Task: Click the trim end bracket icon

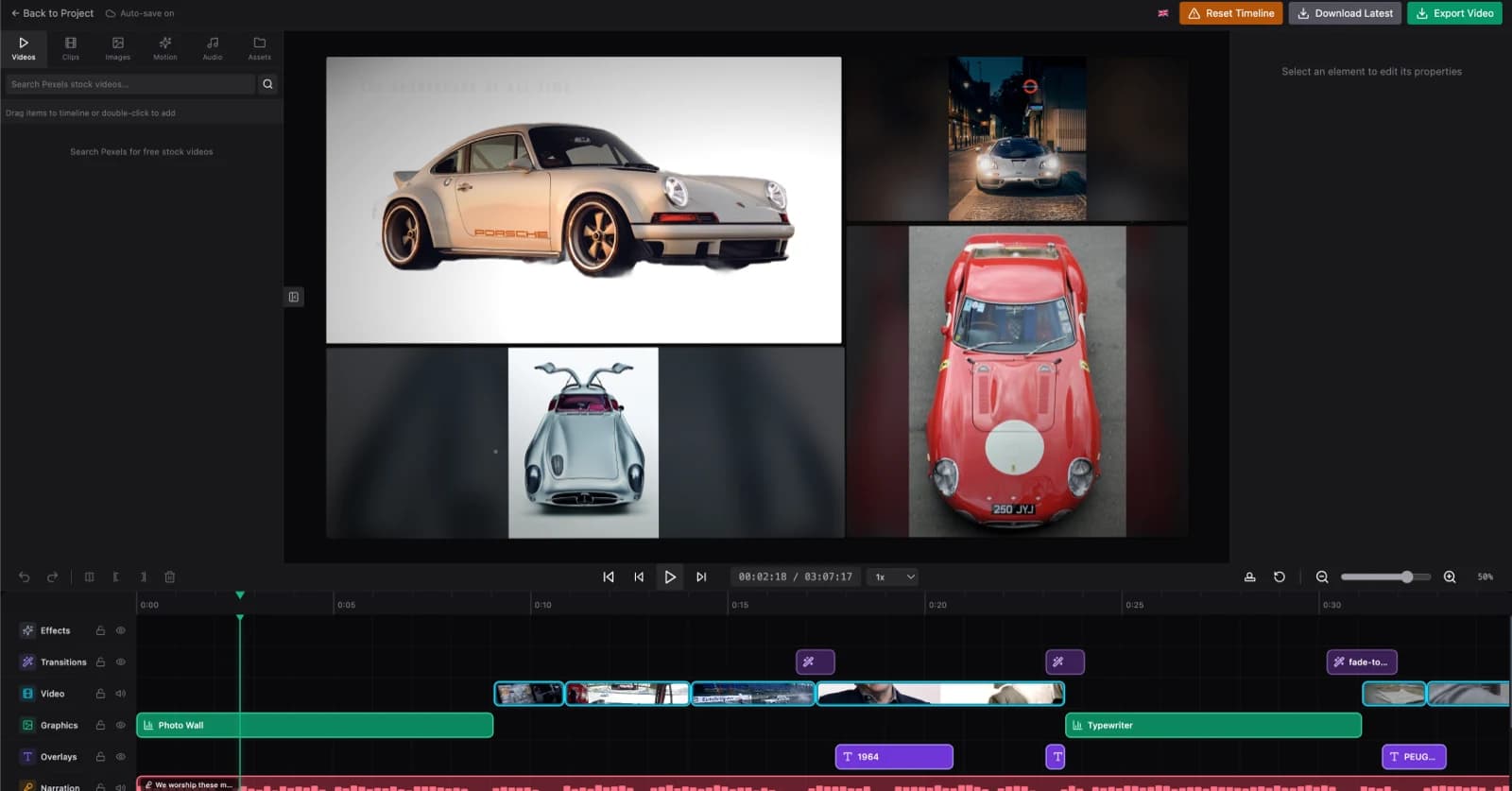Action: point(144,576)
